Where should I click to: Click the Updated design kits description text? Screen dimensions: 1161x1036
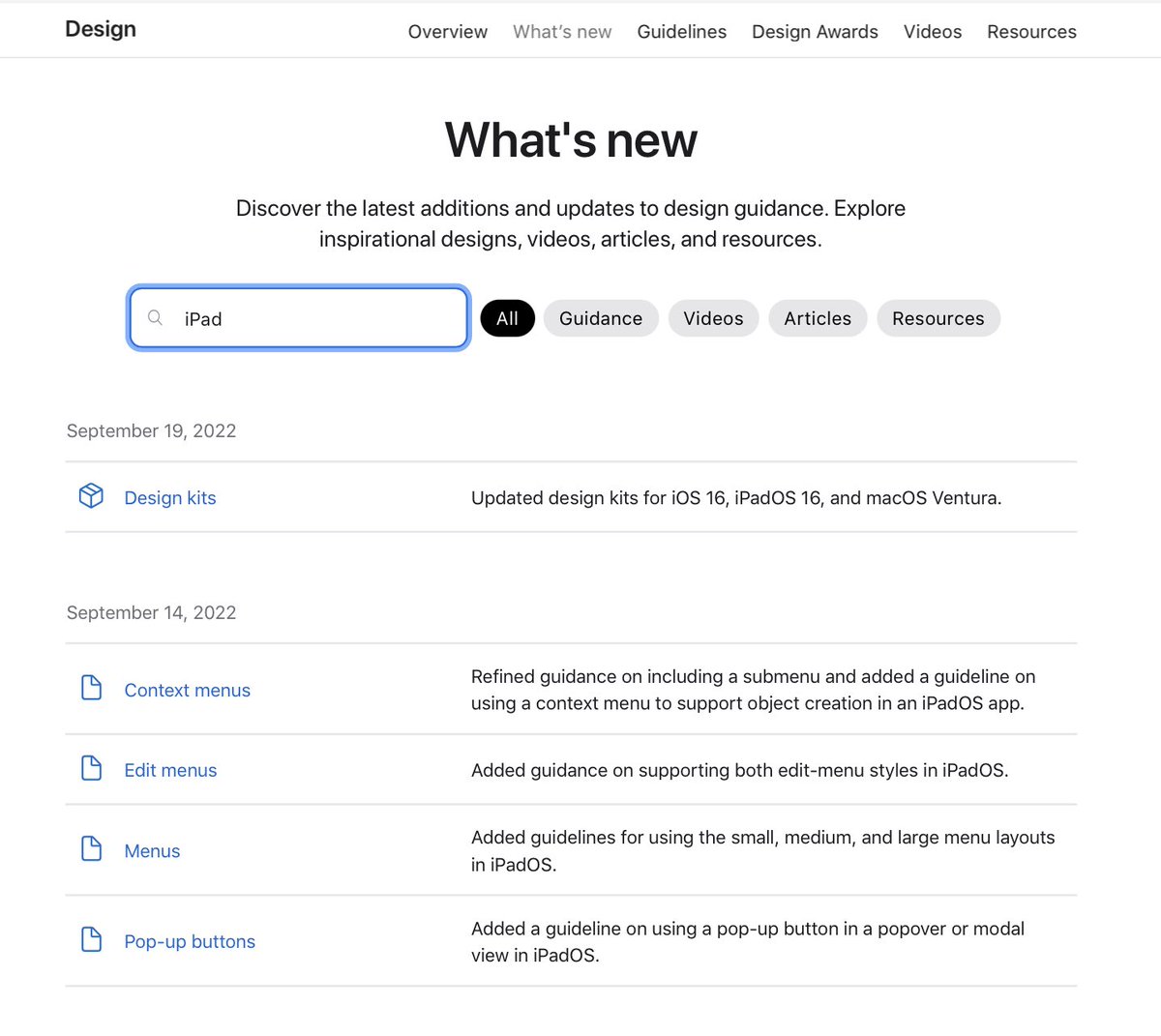(x=736, y=498)
